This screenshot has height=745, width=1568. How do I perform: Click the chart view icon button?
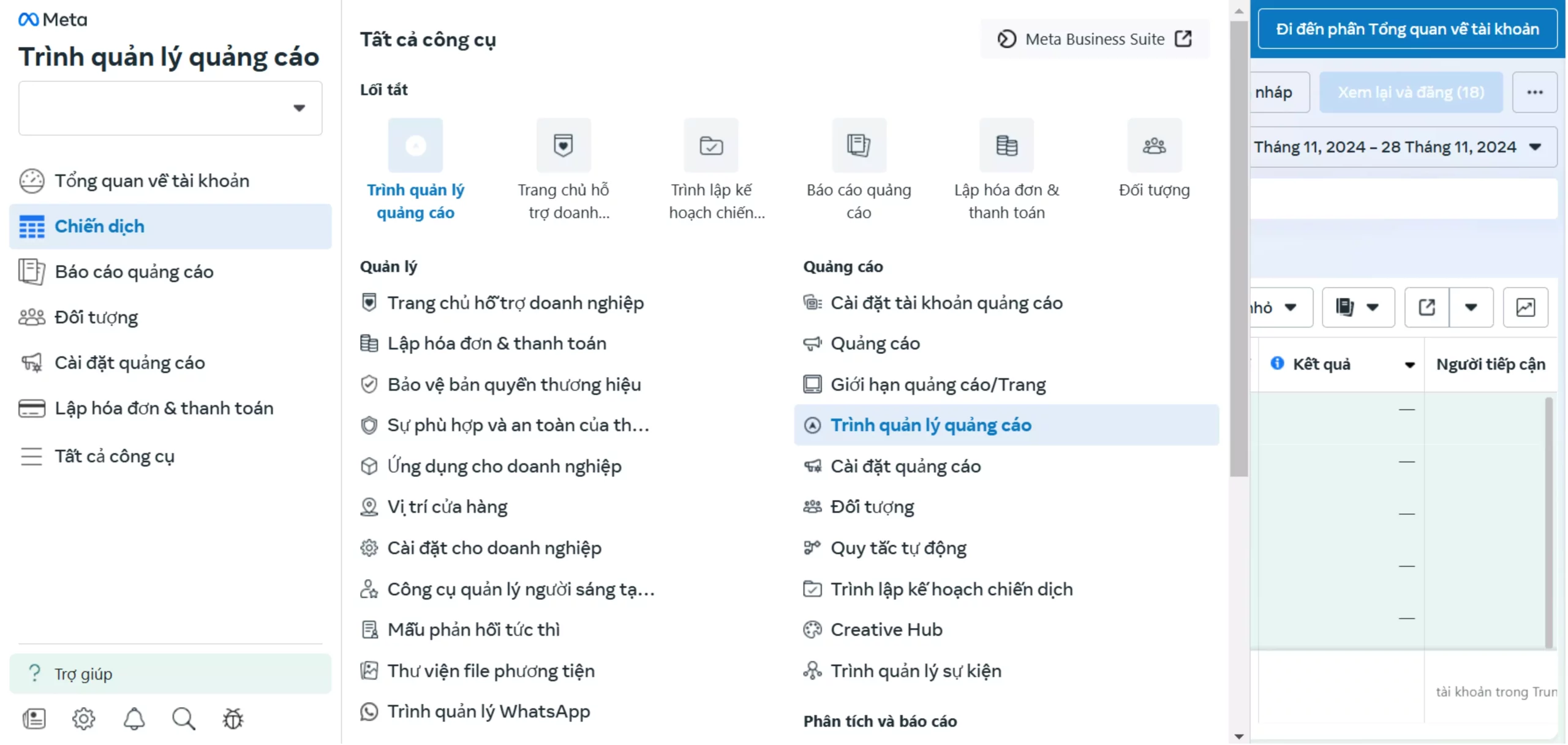(1525, 307)
